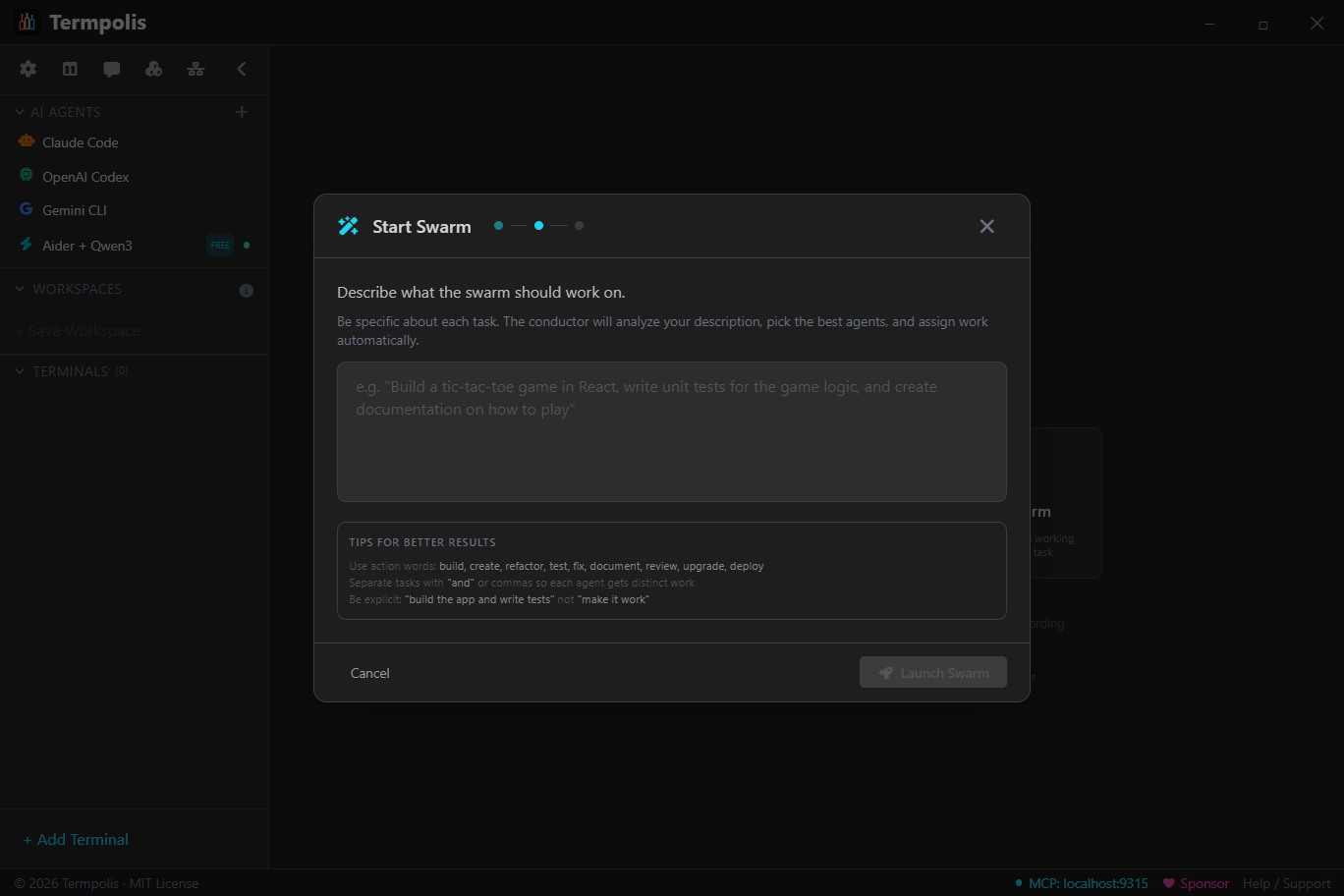Click the middle step dot in Start Swarm
The height and width of the screenshot is (896, 1344).
pyautogui.click(x=538, y=225)
